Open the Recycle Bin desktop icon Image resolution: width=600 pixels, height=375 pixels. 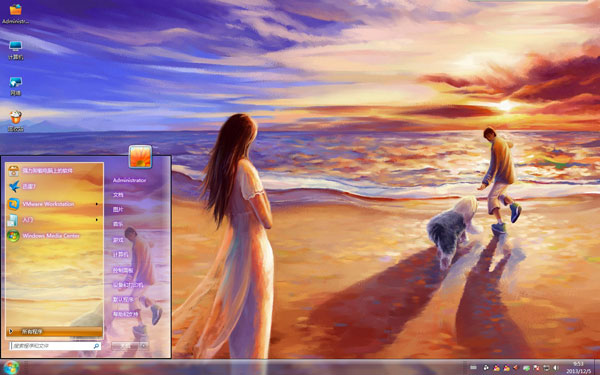click(x=15, y=122)
